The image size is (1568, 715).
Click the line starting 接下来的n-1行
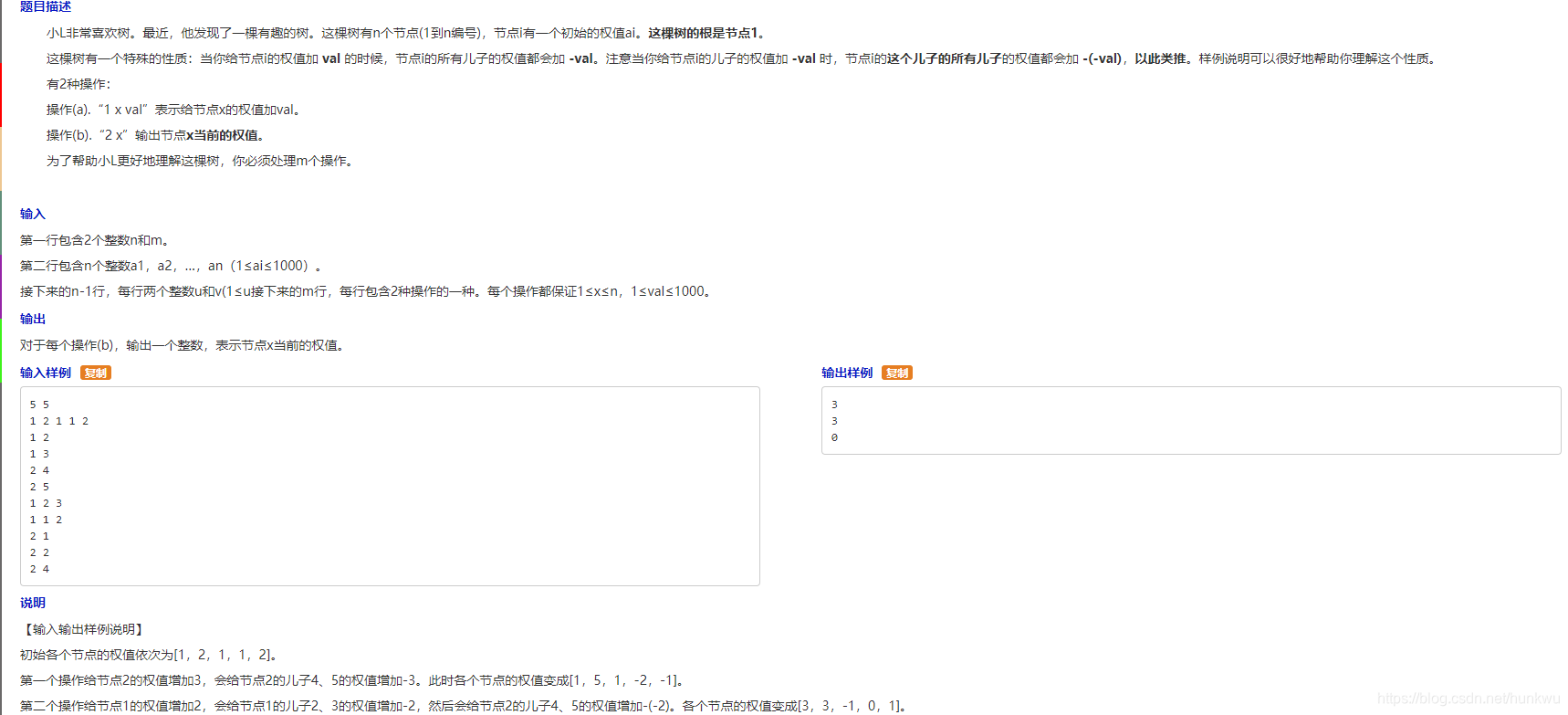pyautogui.click(x=367, y=291)
